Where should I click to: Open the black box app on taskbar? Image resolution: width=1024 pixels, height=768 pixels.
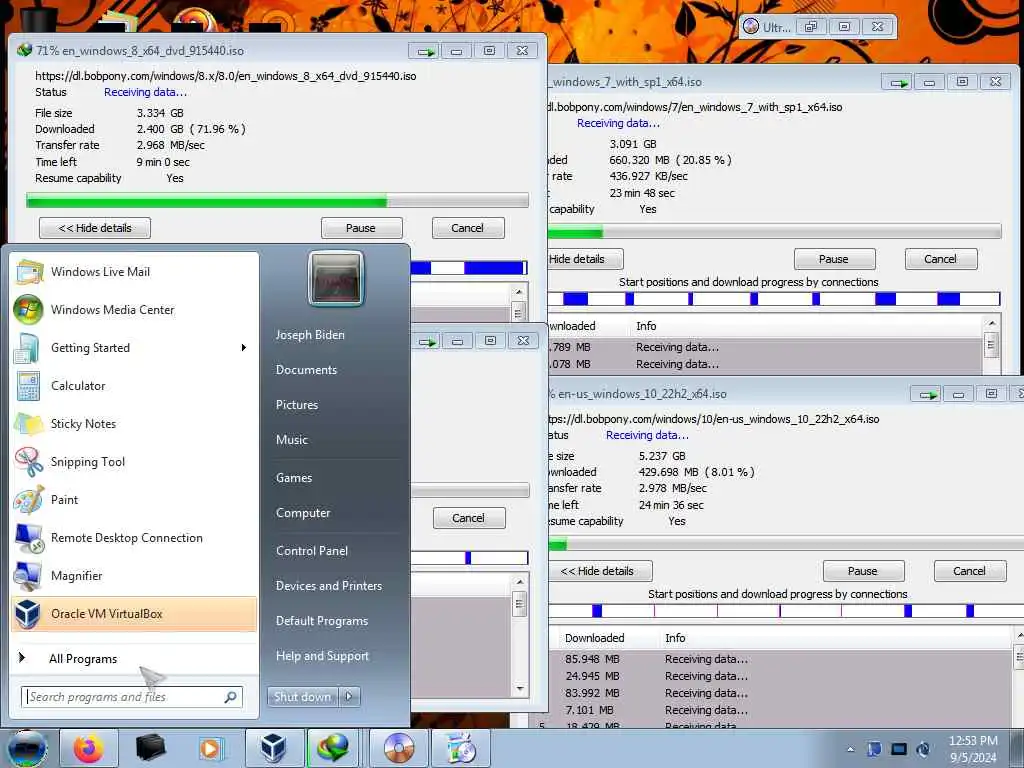pos(150,748)
